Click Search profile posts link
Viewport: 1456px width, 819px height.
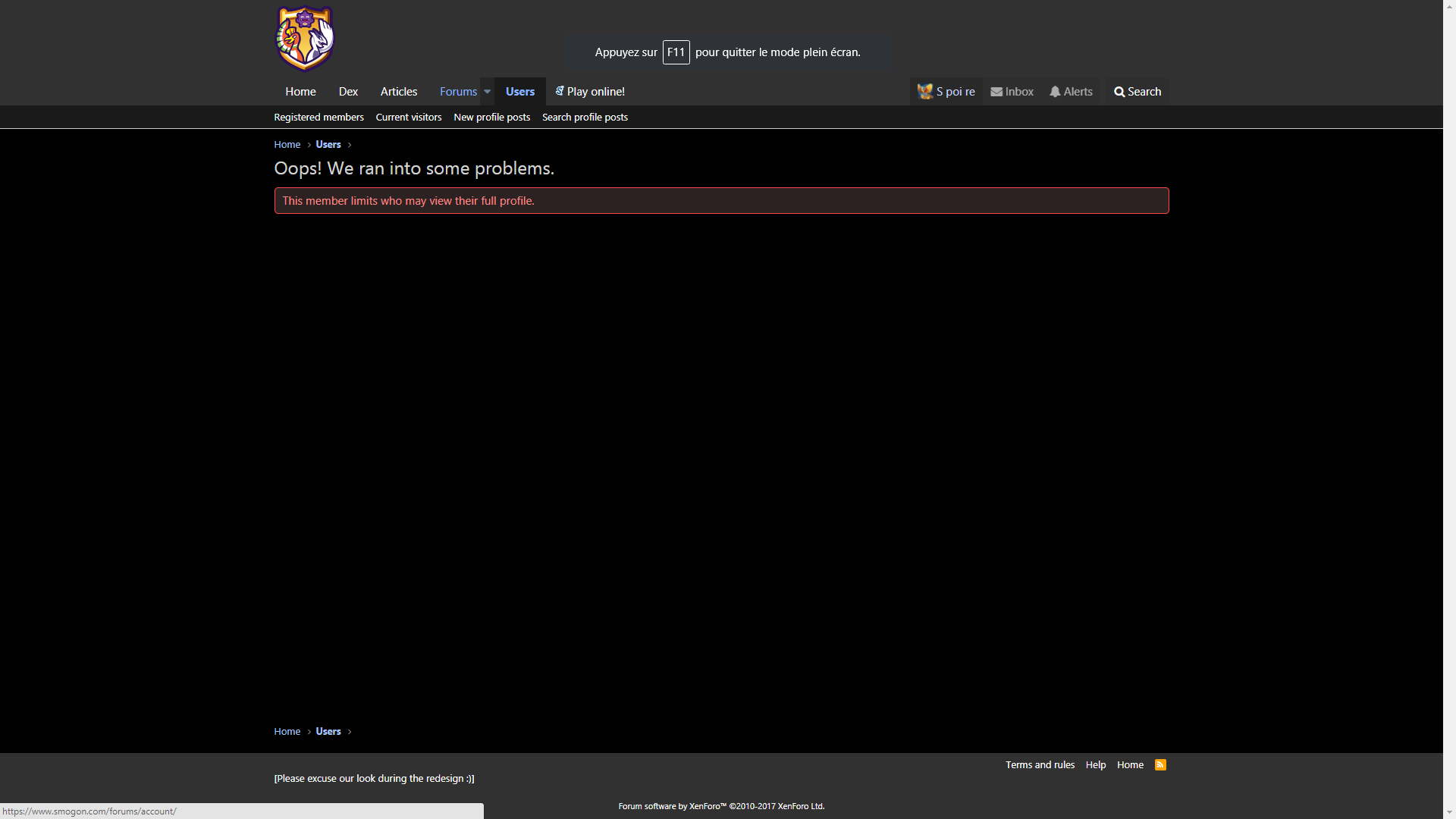pyautogui.click(x=585, y=118)
